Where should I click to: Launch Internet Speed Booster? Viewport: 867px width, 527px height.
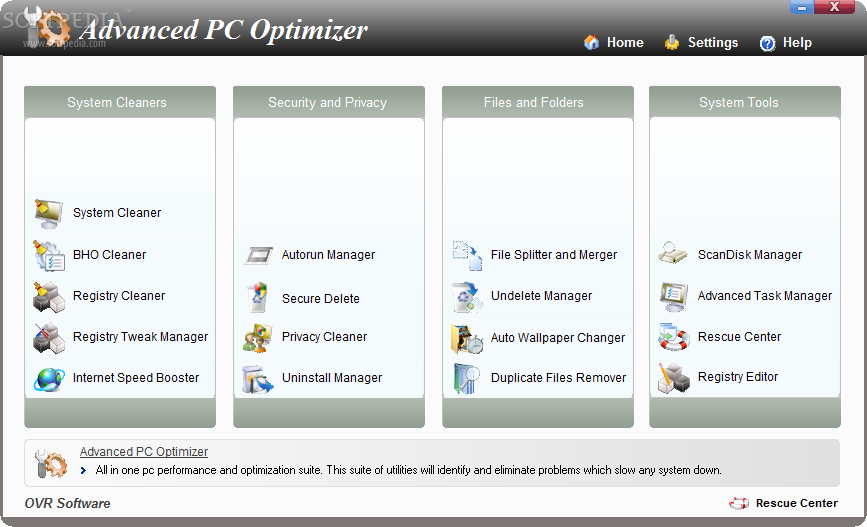[136, 378]
